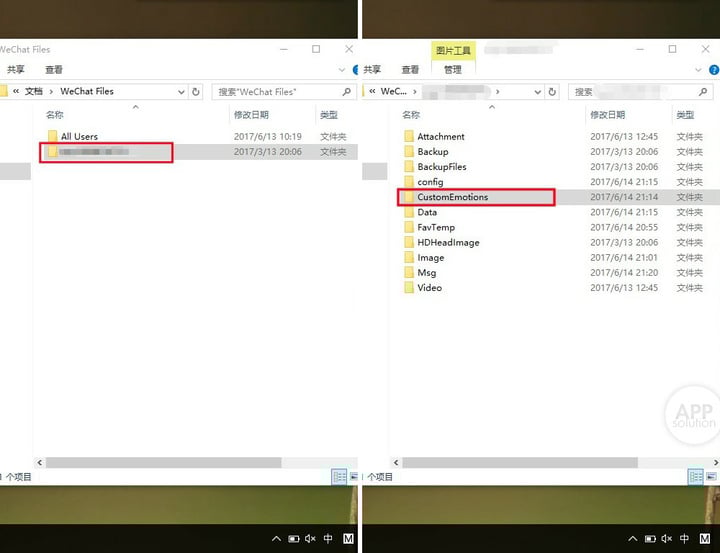The image size is (720, 553).
Task: Click search magnifier in WeChat Files search box
Action: click(x=347, y=92)
